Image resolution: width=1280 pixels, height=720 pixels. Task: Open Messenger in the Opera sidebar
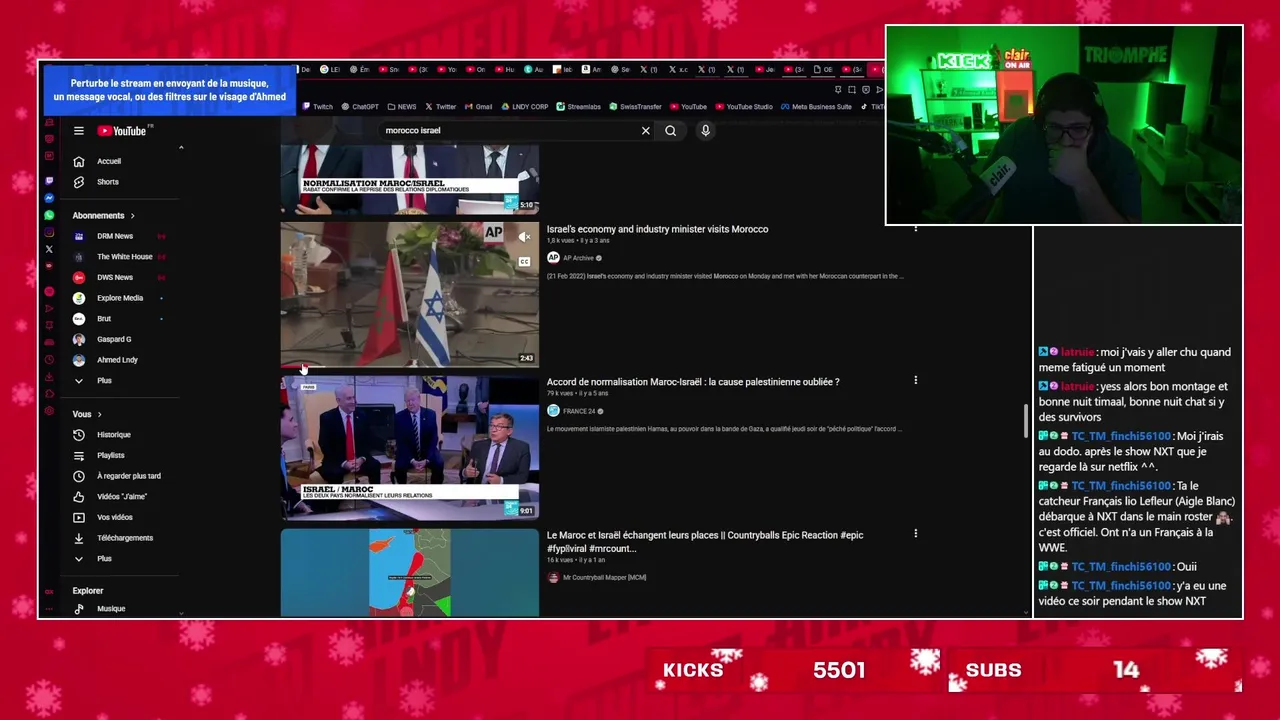[49, 198]
